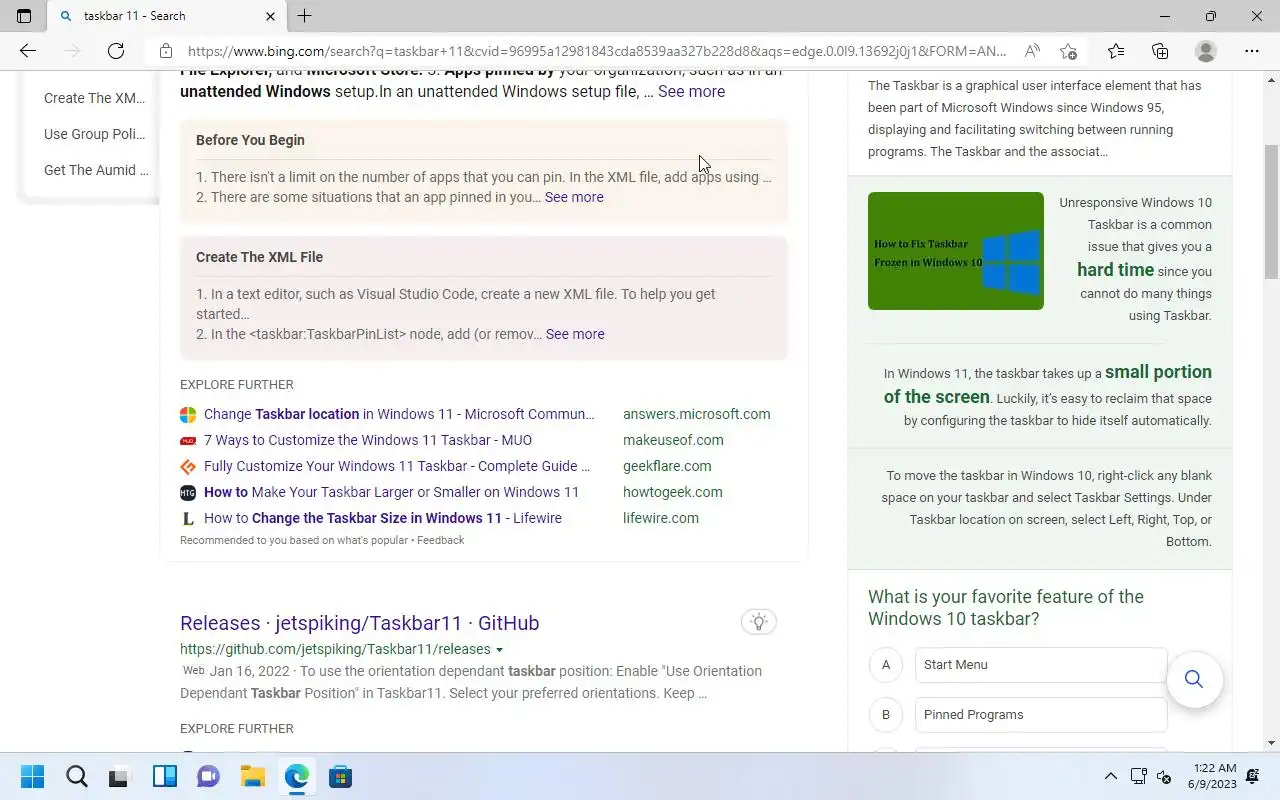This screenshot has height=800, width=1280.
Task: Open Edge Settings and more menu
Action: (1252, 51)
